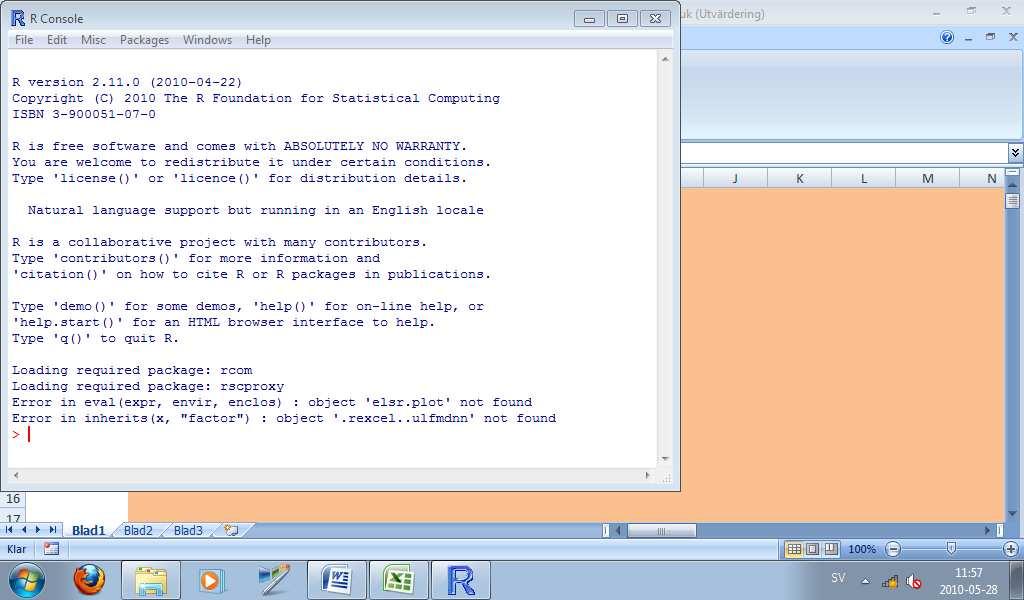1024x600 pixels.
Task: Minimize the R Console window
Action: (x=589, y=19)
